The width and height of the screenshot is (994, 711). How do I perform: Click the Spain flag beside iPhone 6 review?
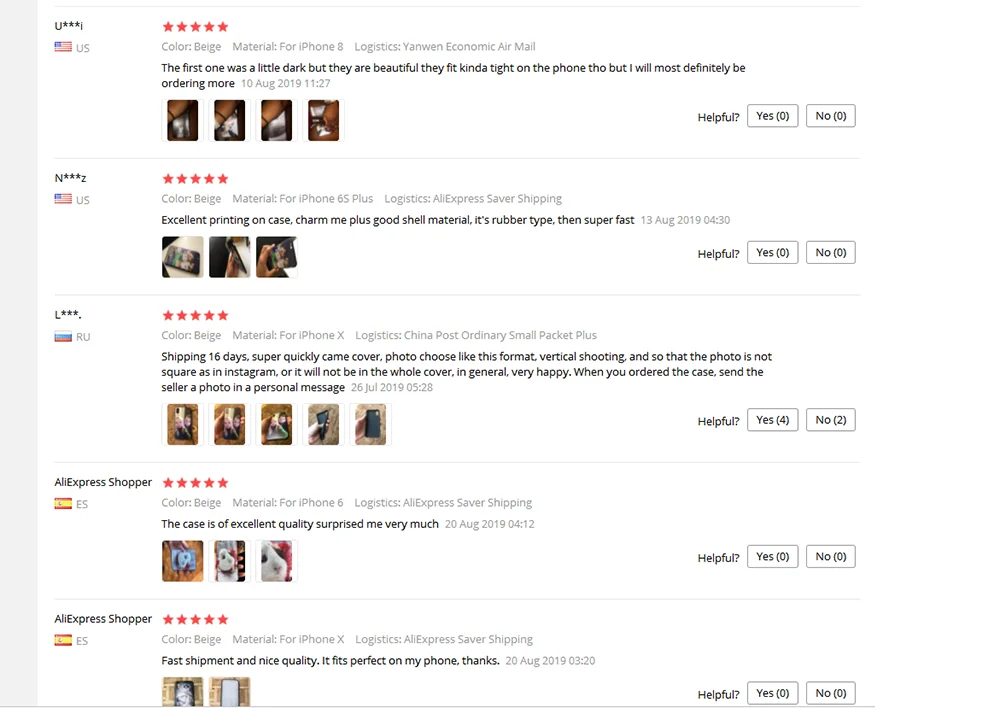pyautogui.click(x=63, y=504)
